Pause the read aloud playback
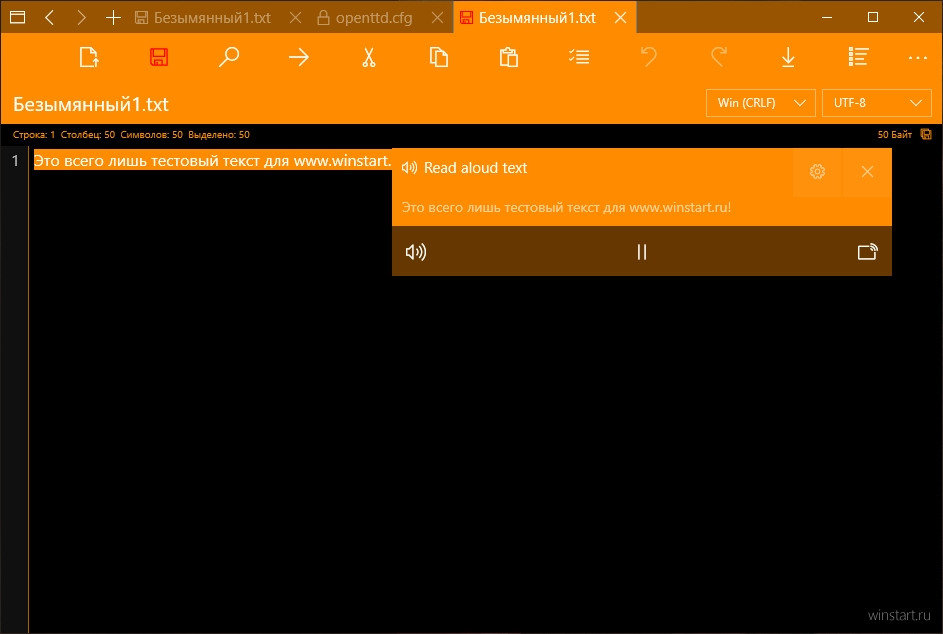943x634 pixels. tap(642, 252)
